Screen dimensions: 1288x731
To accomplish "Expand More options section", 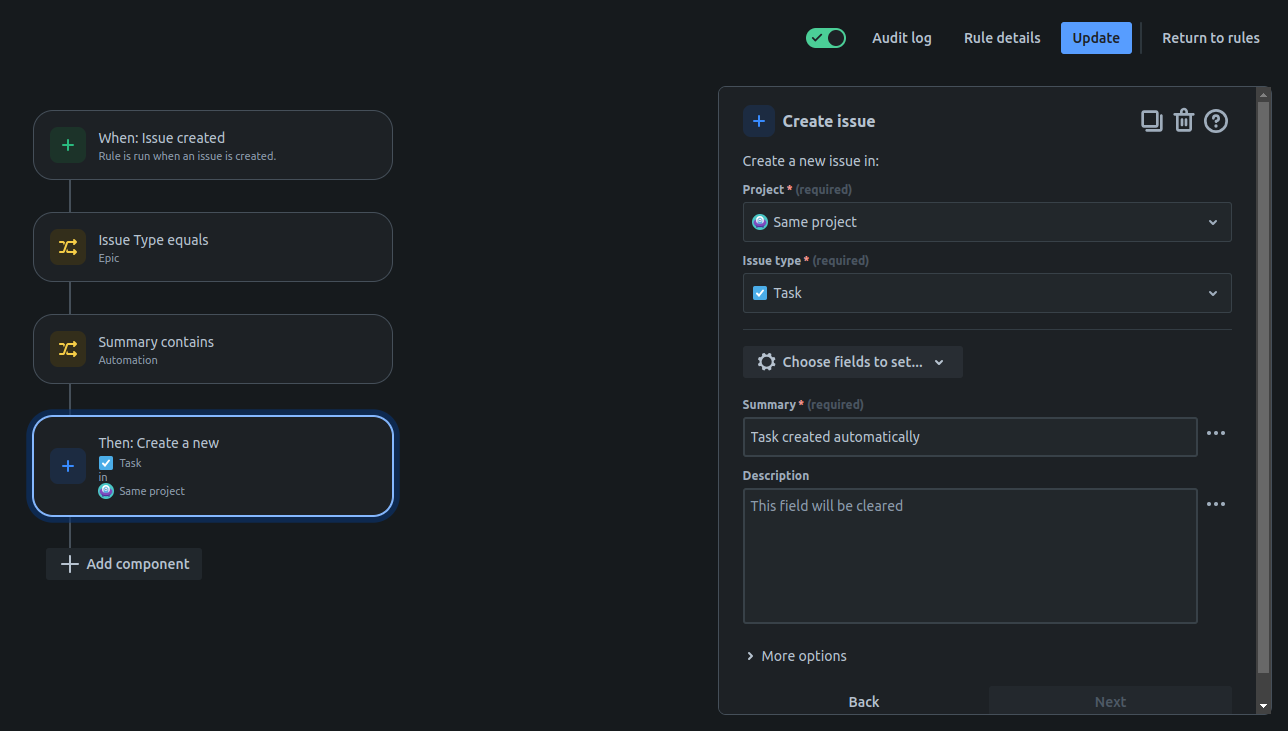I will click(x=796, y=656).
